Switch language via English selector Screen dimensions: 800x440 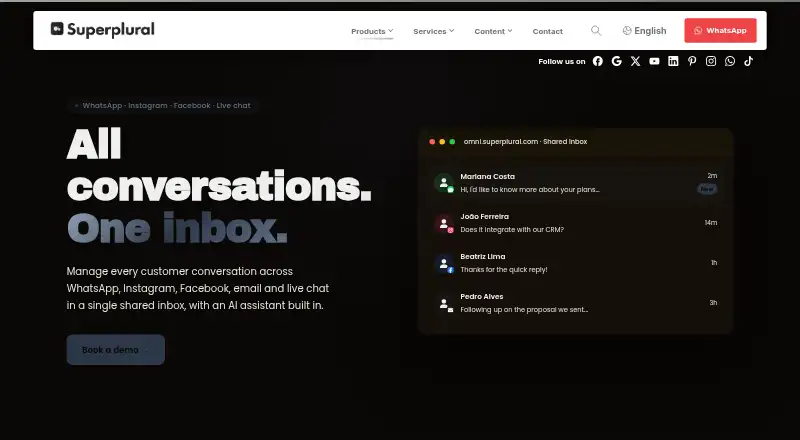pos(644,31)
